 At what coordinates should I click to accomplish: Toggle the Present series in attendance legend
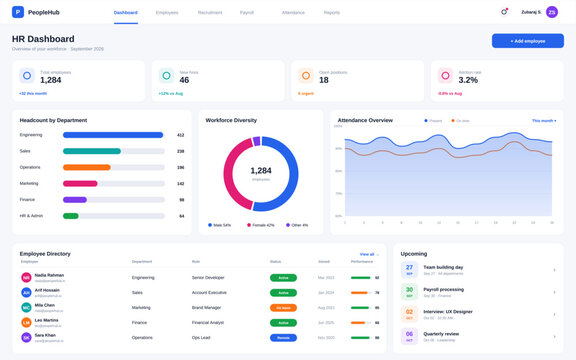[x=433, y=120]
